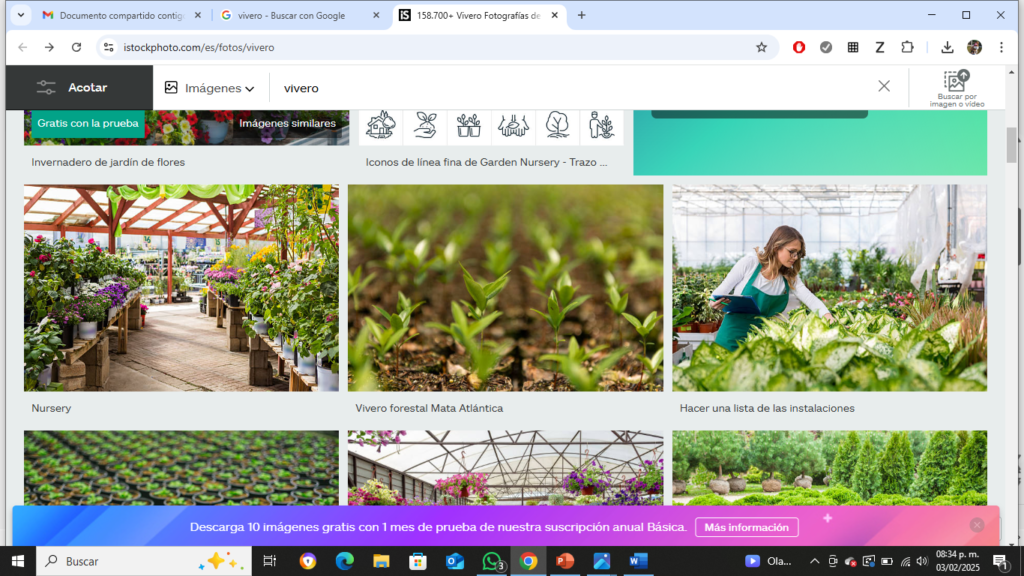Bookmark this page with the star icon
Viewport: 1024px width, 576px height.
tap(761, 47)
